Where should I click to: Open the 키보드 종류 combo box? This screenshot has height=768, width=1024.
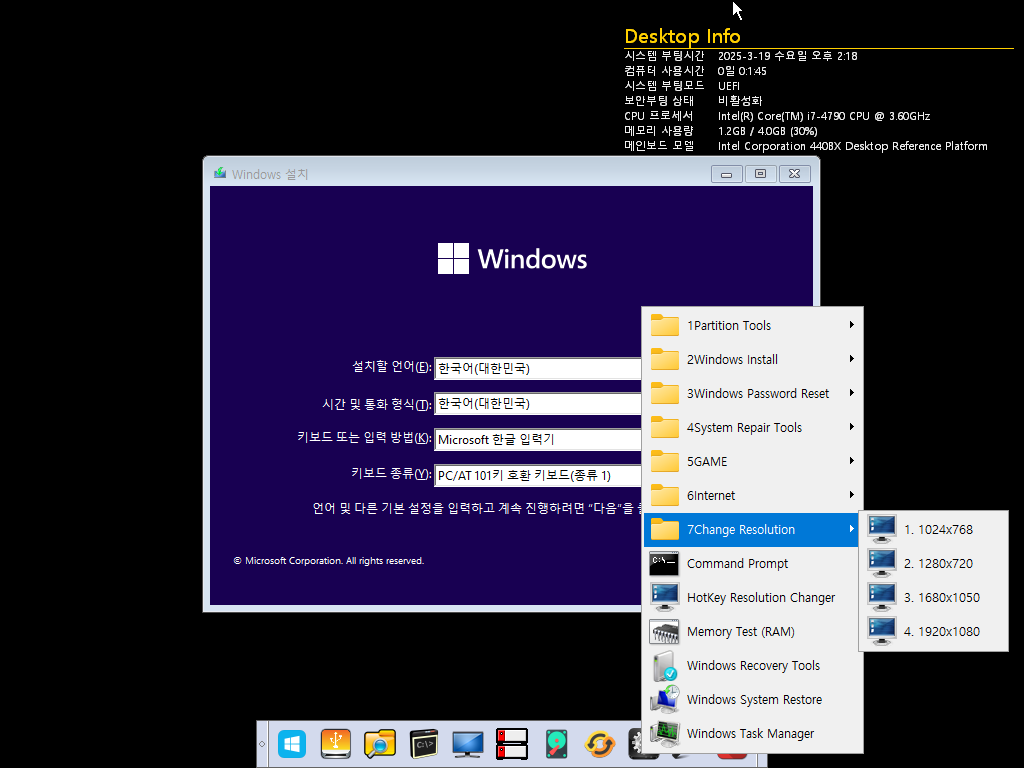click(538, 475)
